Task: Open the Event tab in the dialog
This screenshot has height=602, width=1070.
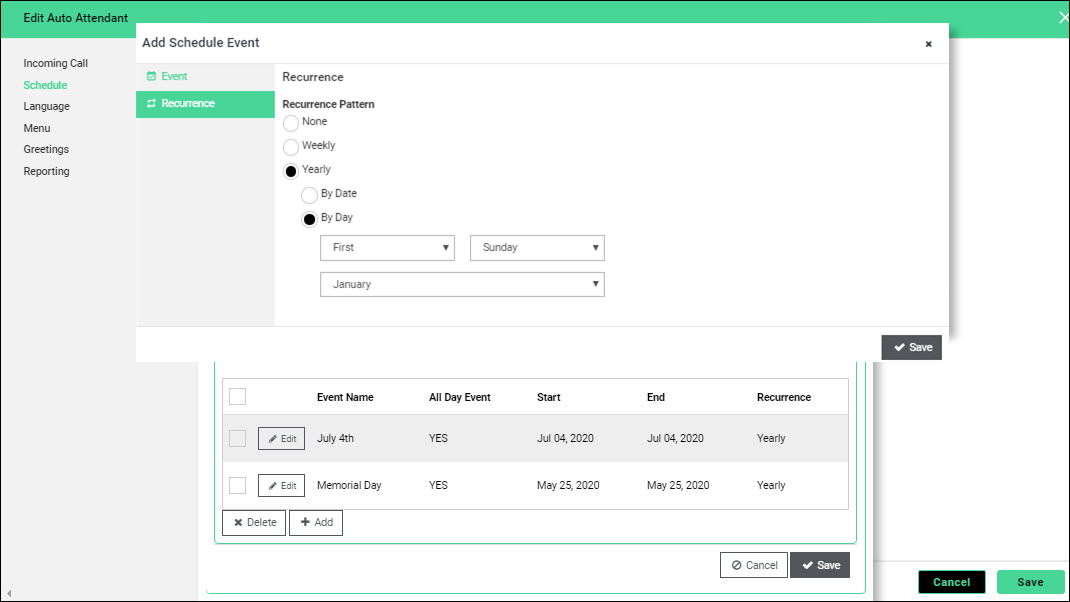Action: pos(174,77)
